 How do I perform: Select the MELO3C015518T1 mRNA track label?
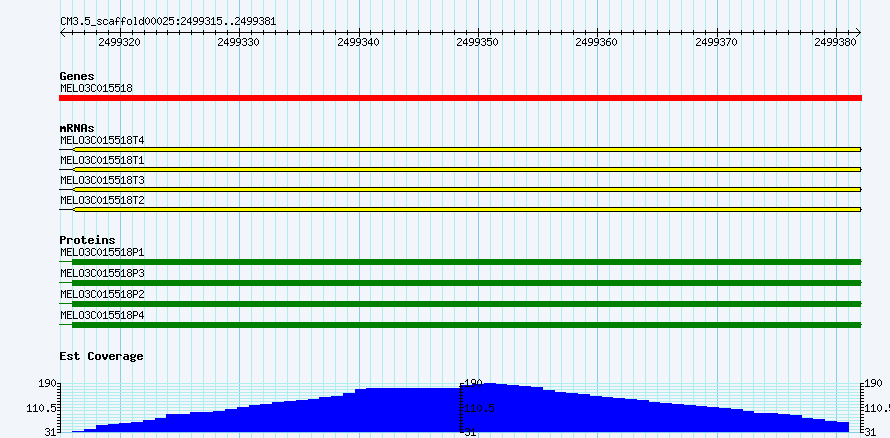(x=102, y=161)
